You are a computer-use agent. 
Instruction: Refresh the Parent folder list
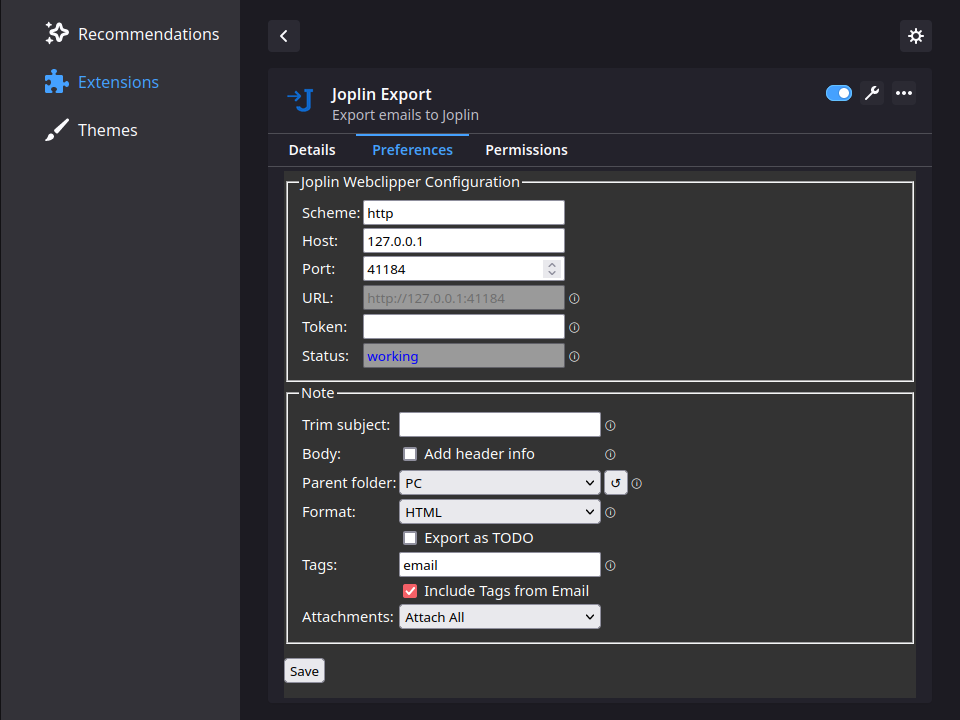point(616,483)
